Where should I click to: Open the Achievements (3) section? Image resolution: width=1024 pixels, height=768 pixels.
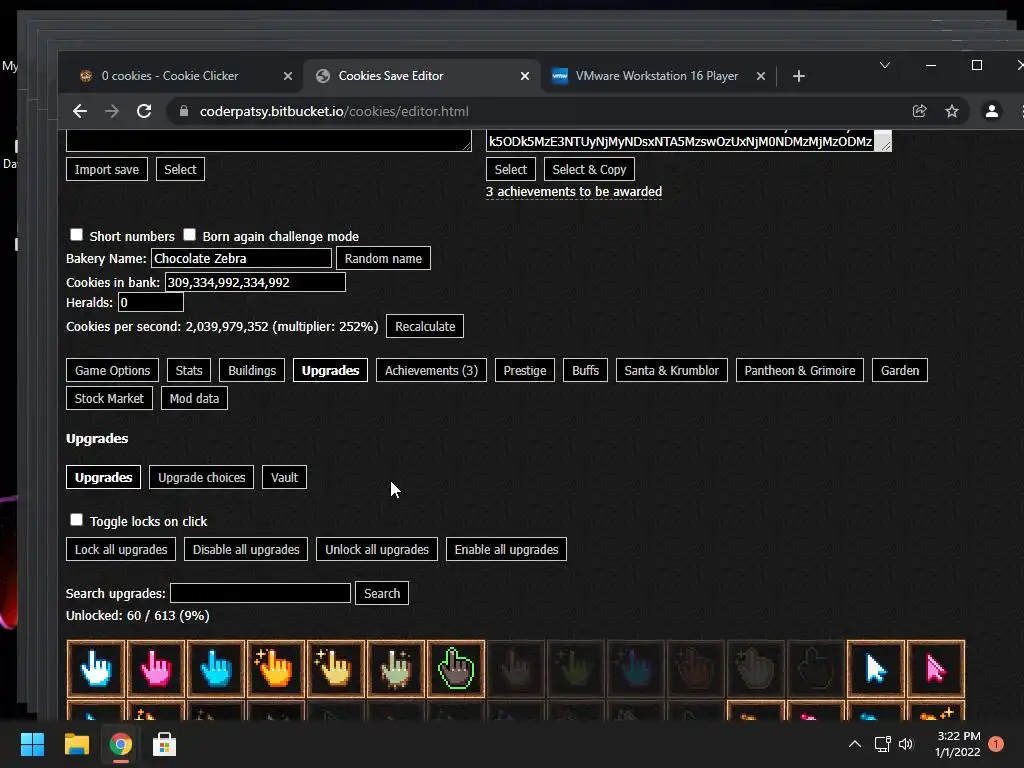[x=431, y=370]
